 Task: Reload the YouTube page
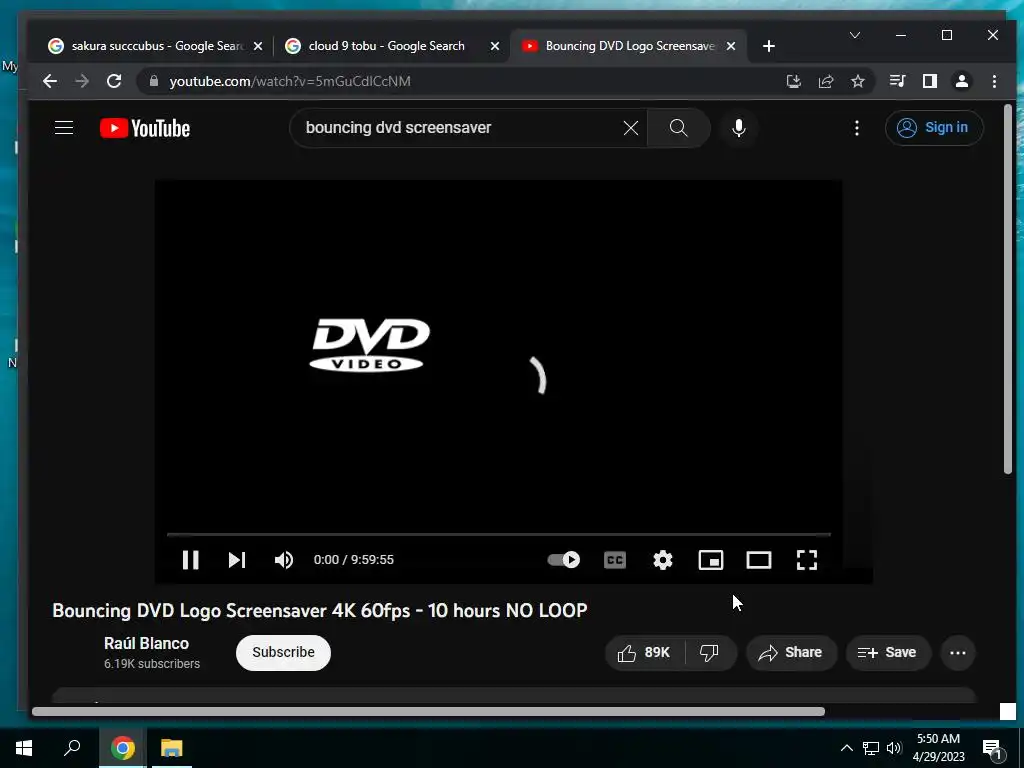click(114, 81)
